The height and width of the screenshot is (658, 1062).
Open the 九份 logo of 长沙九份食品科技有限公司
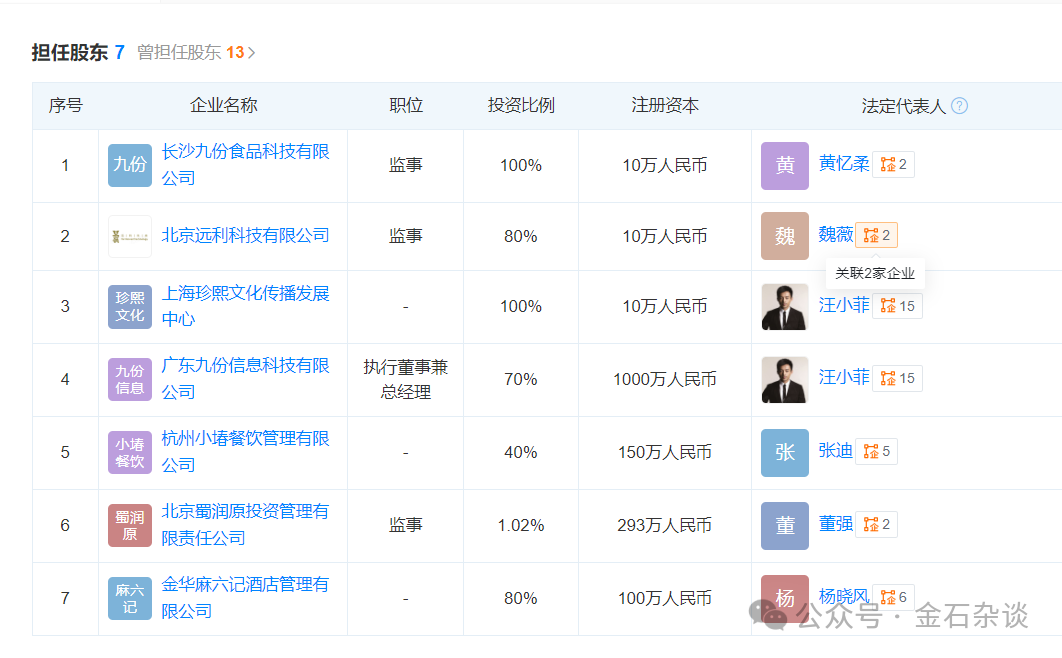point(130,165)
